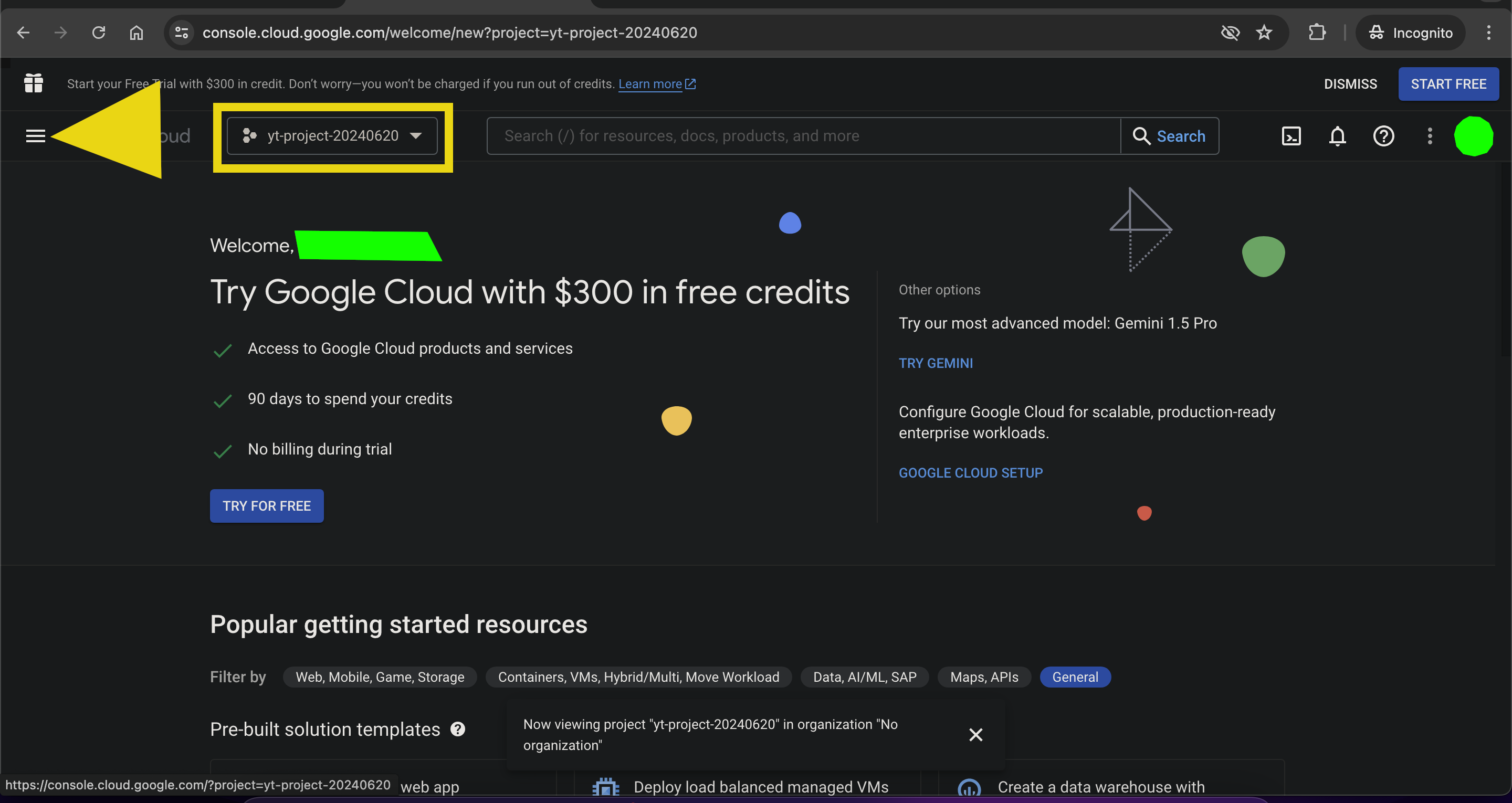Viewport: 1512px width, 803px height.
Task: Focus the resource search field
Action: click(x=804, y=136)
